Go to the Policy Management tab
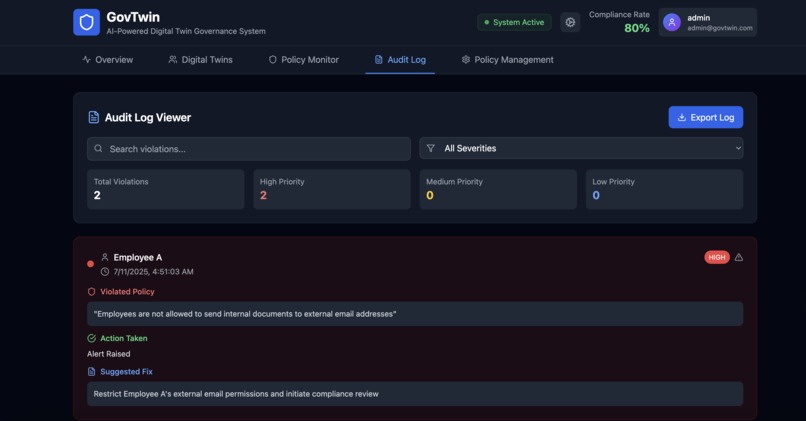Screen dimensions: 806x421 click(x=507, y=60)
